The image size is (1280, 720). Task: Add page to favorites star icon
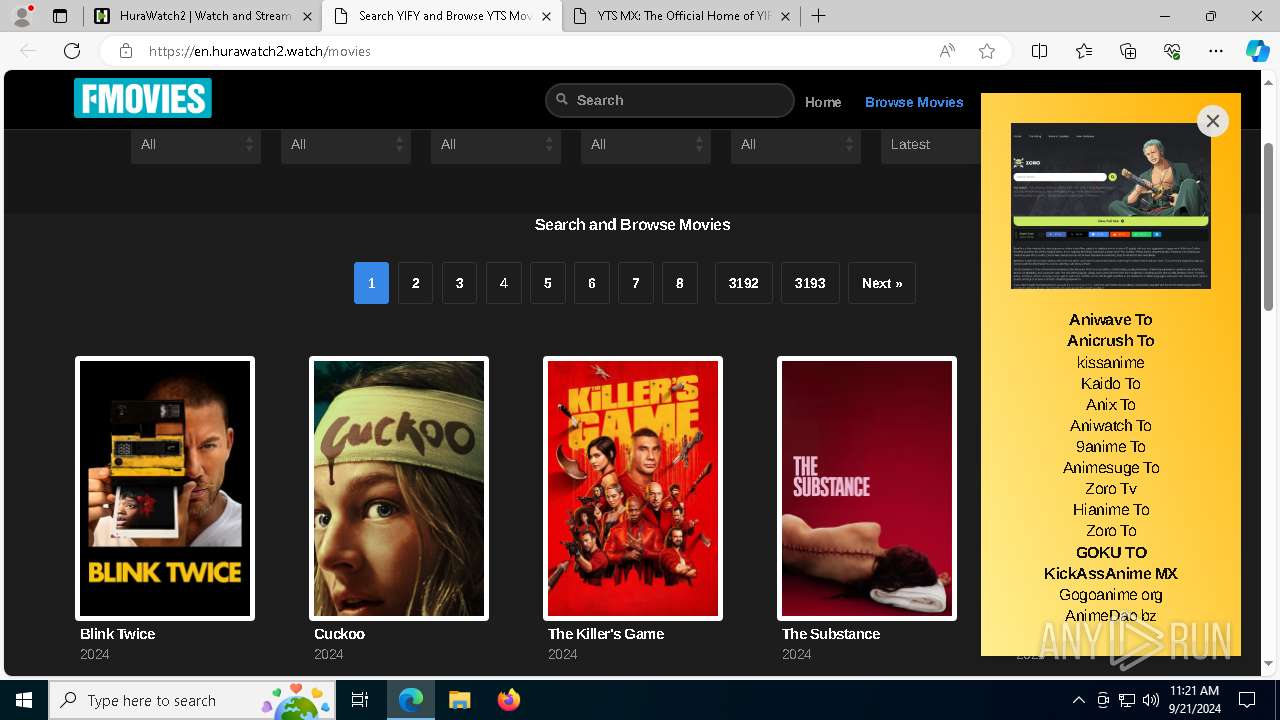[987, 51]
